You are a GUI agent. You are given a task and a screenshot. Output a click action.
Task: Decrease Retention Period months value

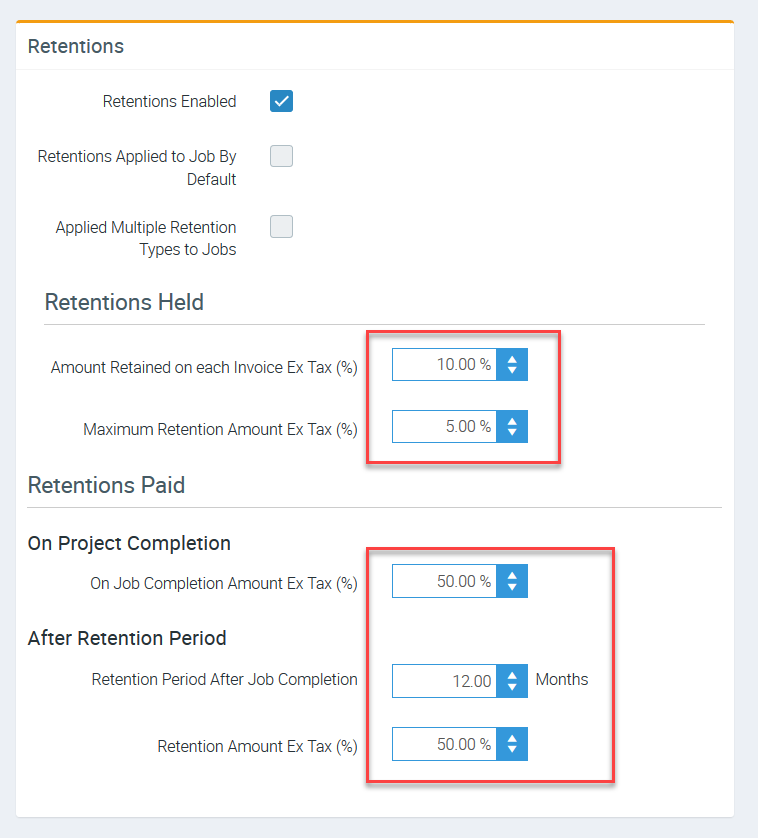(512, 687)
